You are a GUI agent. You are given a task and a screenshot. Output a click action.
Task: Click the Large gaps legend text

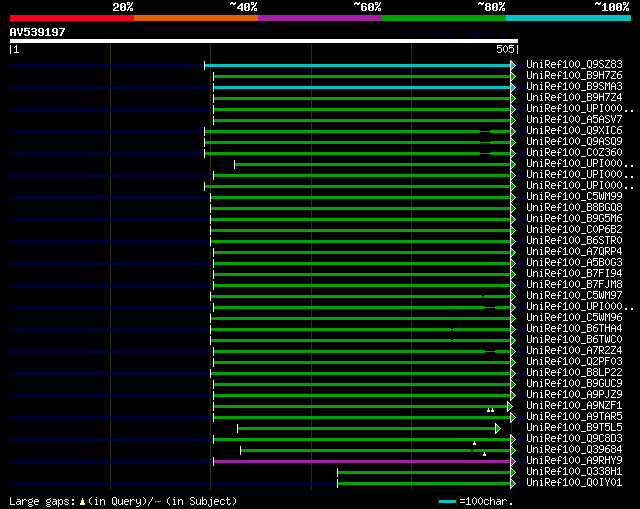point(43,502)
